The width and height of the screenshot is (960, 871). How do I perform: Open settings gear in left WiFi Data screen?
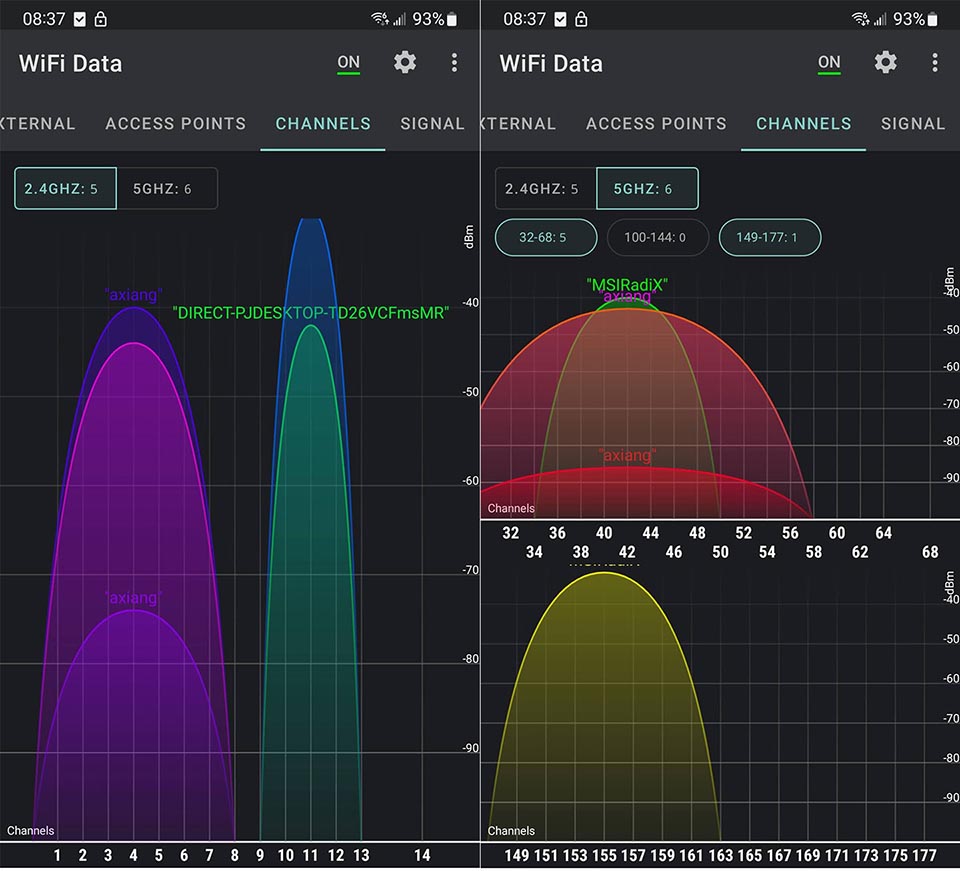pyautogui.click(x=405, y=62)
